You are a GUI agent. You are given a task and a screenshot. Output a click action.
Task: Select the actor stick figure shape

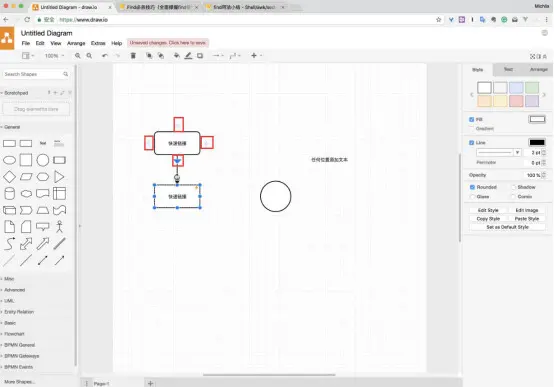pos(59,227)
